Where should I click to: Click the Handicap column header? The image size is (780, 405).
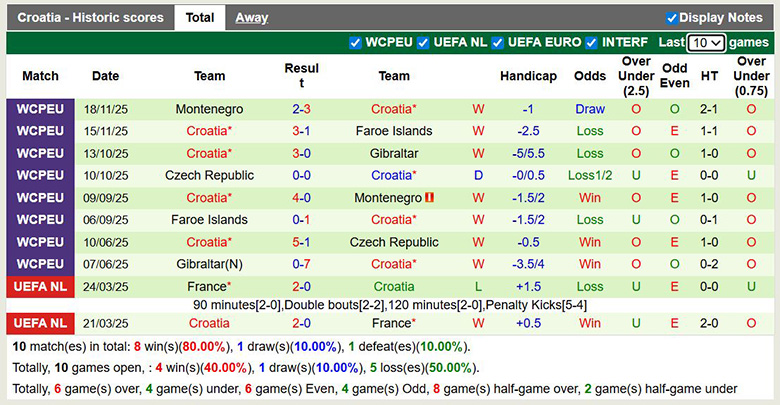(528, 76)
